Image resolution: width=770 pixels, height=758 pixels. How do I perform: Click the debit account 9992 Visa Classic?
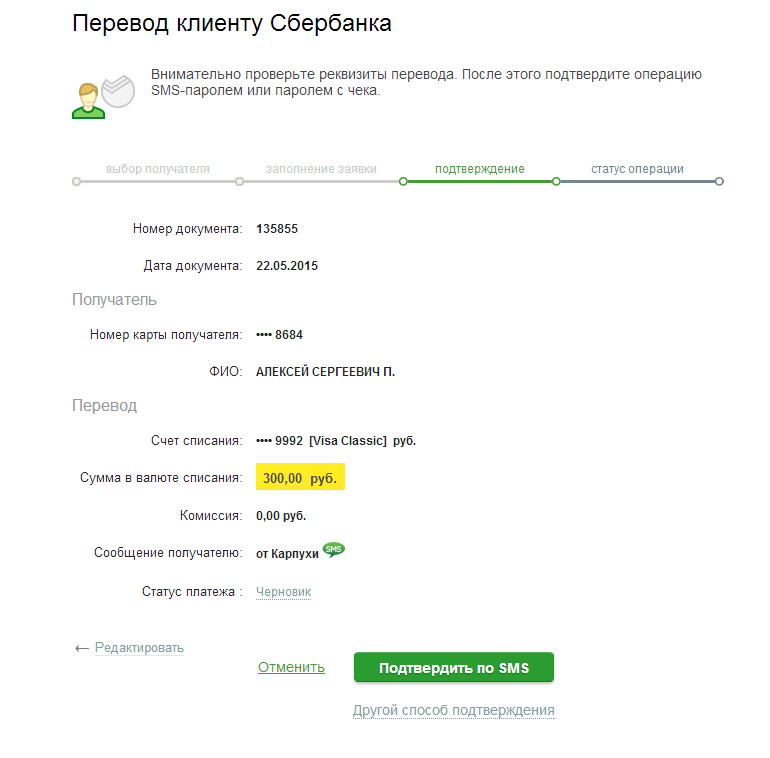click(x=336, y=441)
